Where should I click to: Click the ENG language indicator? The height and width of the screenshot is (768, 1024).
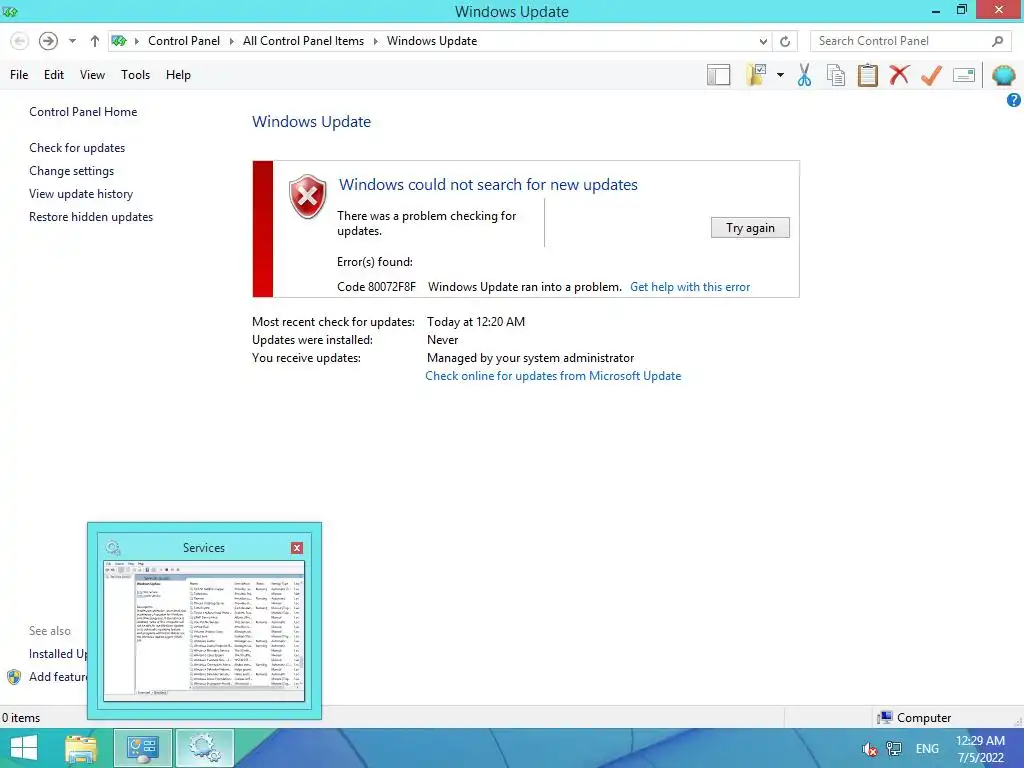coord(927,749)
